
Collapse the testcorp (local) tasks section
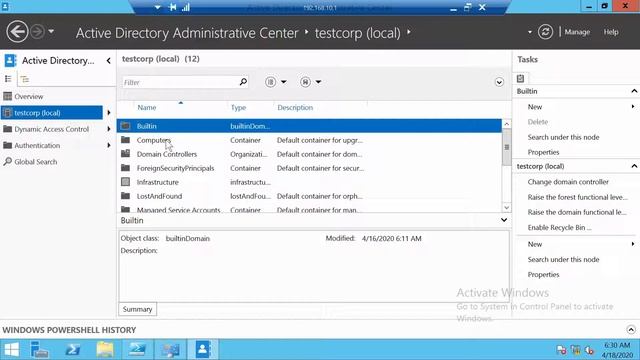tap(634, 166)
